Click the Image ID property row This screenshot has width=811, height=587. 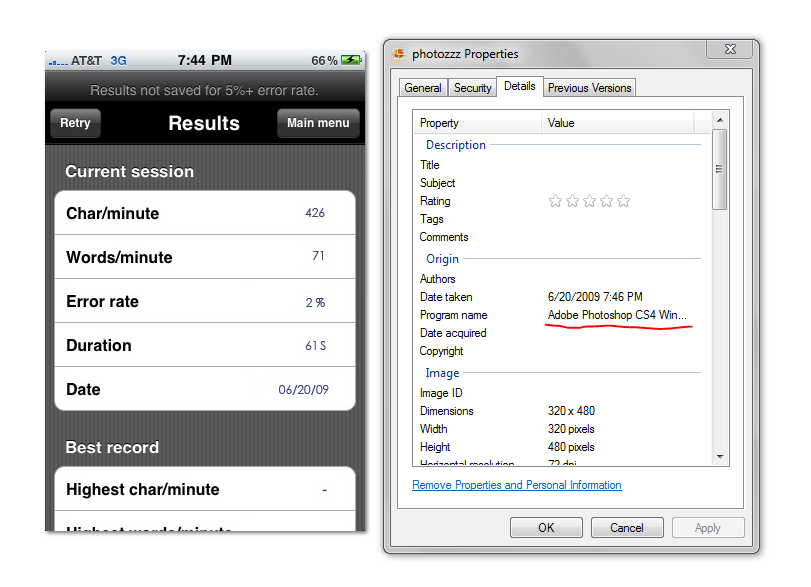pos(559,393)
